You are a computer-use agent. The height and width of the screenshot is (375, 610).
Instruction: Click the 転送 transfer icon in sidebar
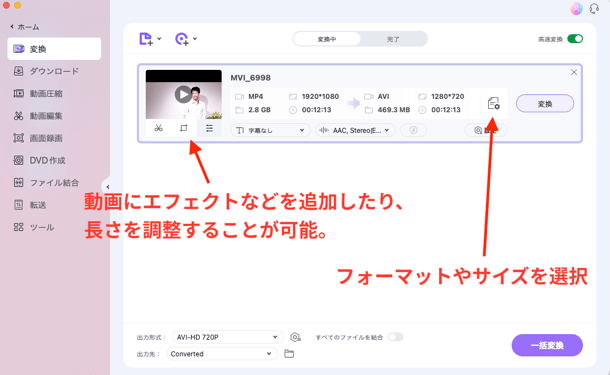point(18,205)
